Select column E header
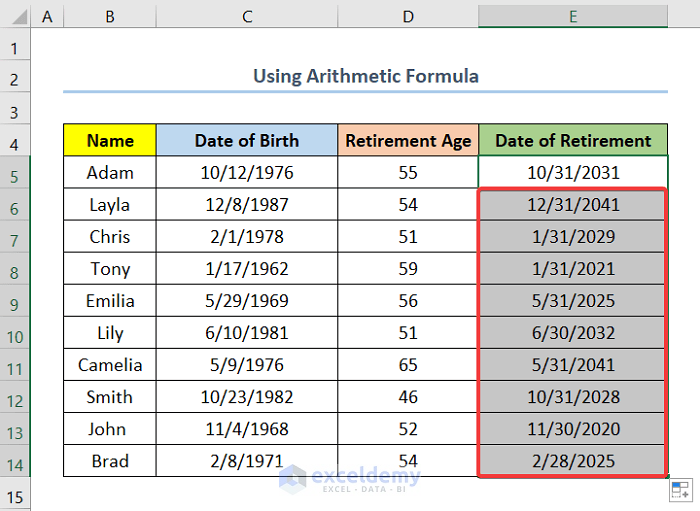This screenshot has height=511, width=700. [573, 16]
